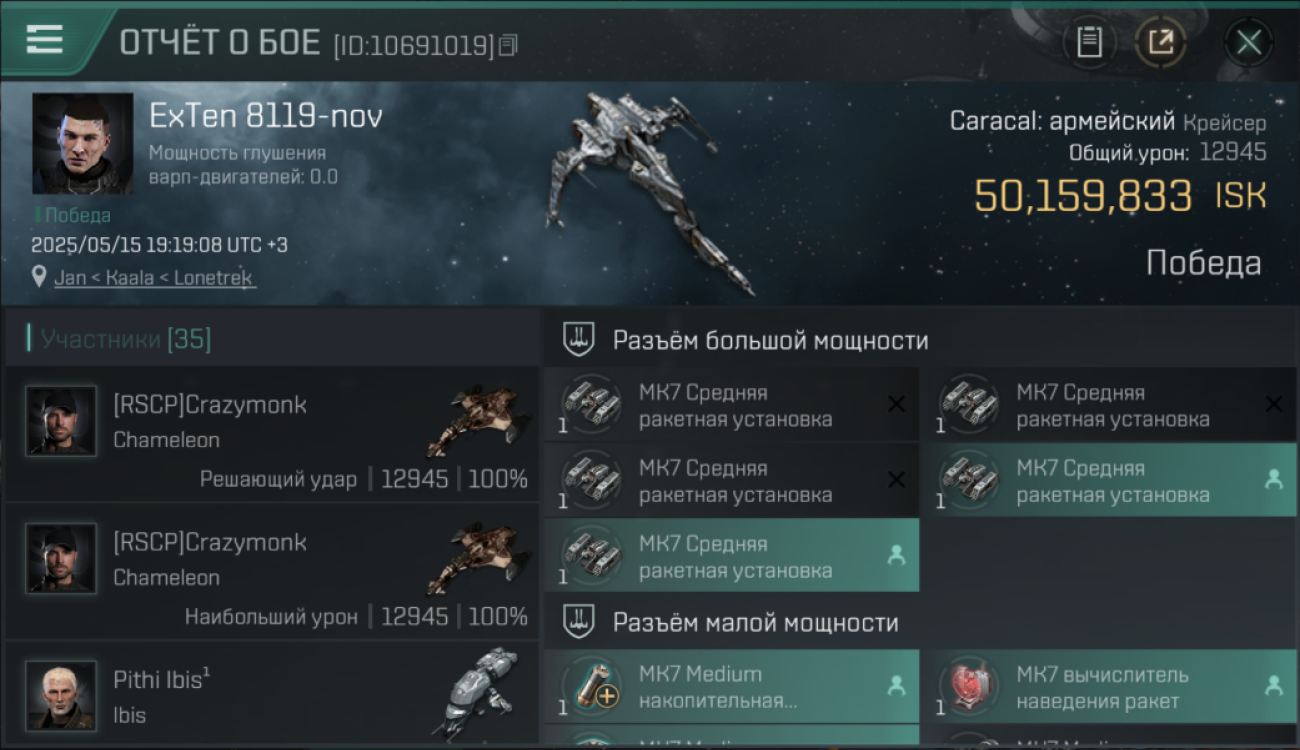Screen dimensions: 1300x750
Task: Click the orange share report icon
Action: click(x=1160, y=42)
